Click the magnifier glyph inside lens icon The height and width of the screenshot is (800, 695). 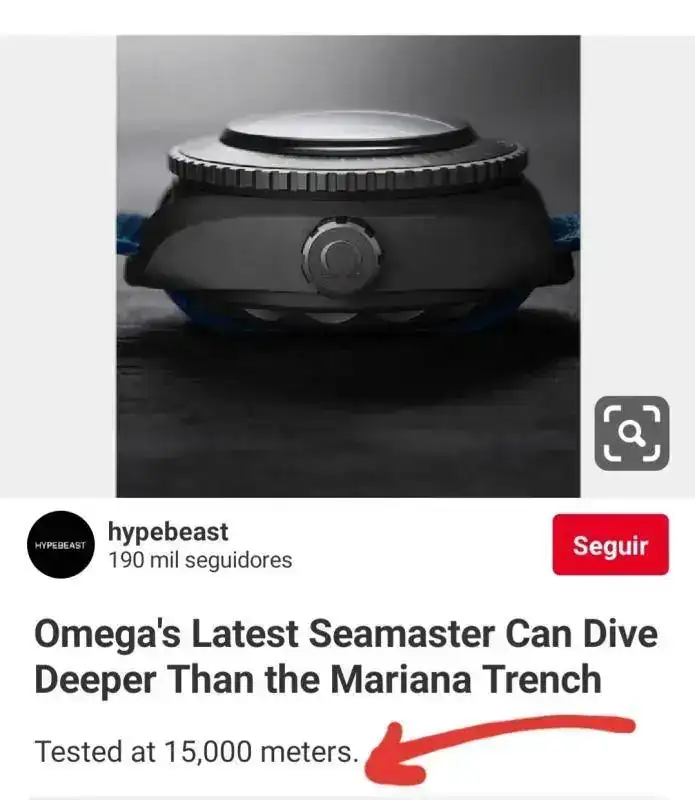tap(631, 433)
